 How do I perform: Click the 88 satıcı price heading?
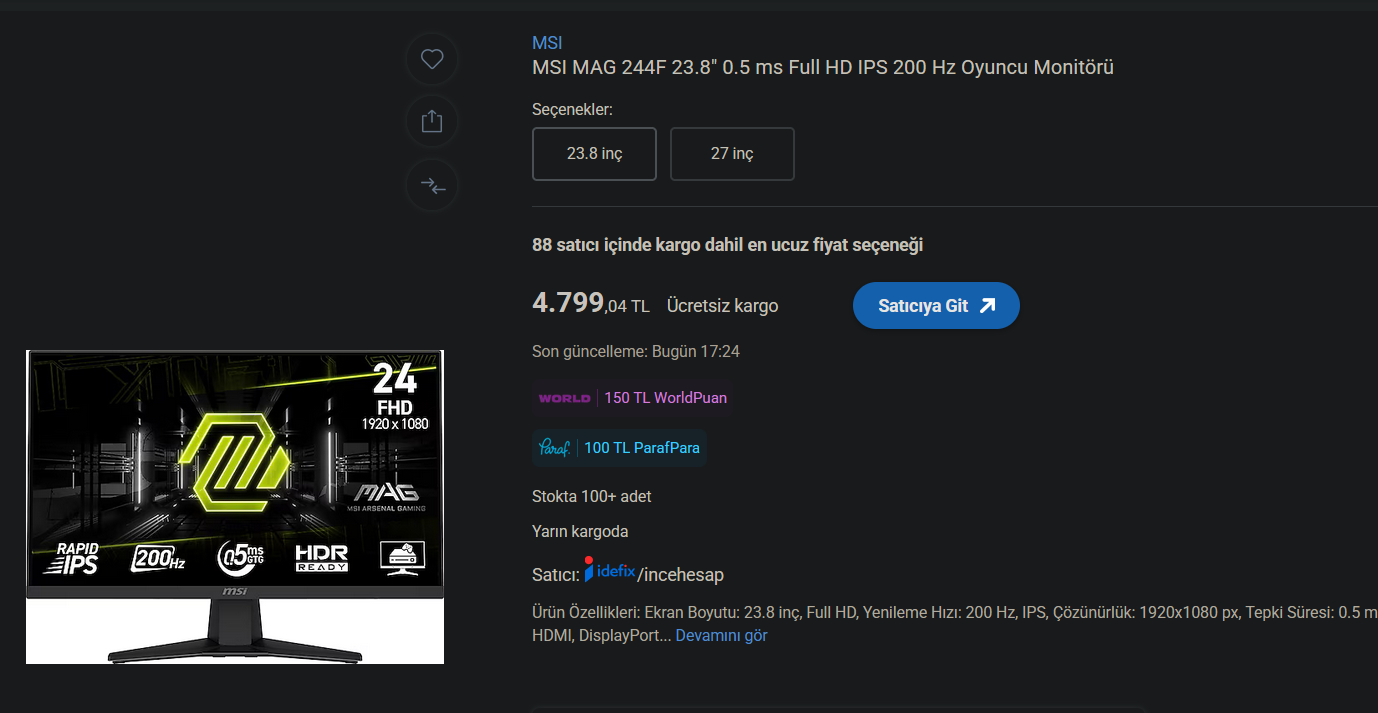click(x=727, y=245)
